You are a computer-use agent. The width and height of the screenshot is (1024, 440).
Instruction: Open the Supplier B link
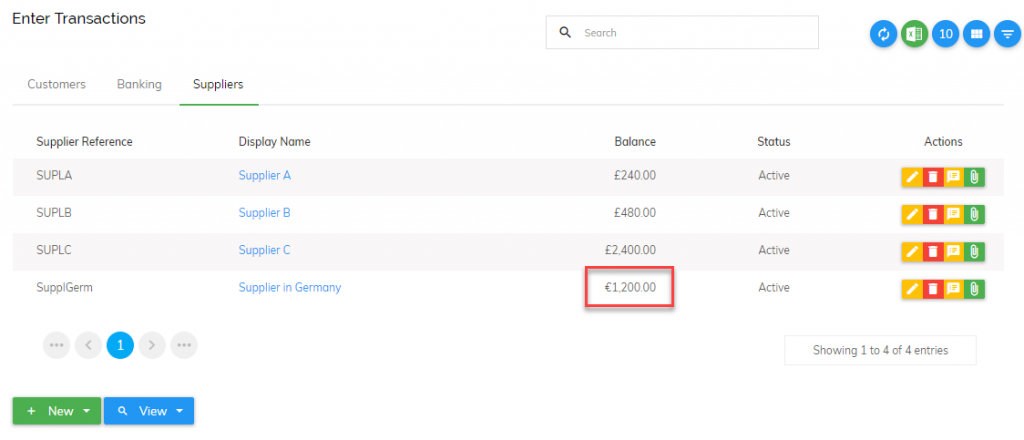[x=264, y=213]
